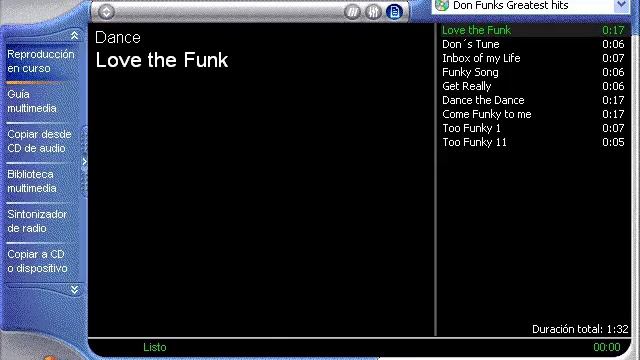Click the Listo status text
This screenshot has width=640, height=360.
pos(155,347)
